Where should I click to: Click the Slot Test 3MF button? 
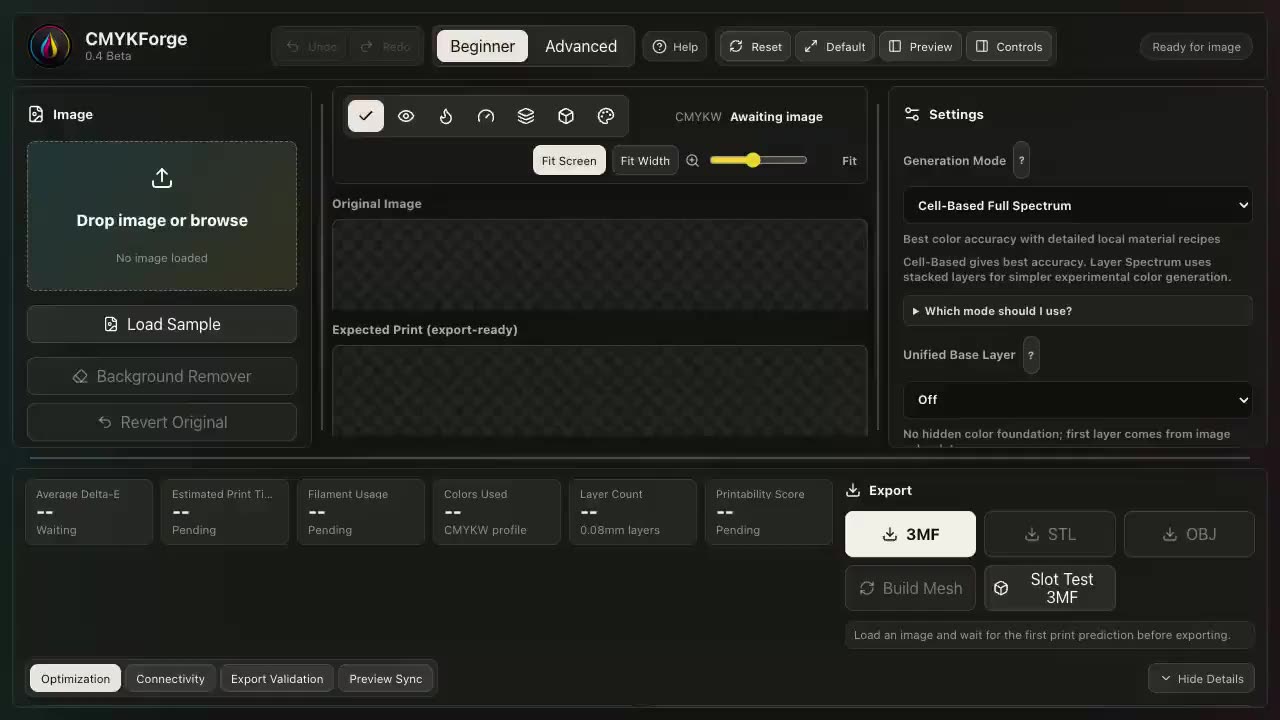(1050, 588)
